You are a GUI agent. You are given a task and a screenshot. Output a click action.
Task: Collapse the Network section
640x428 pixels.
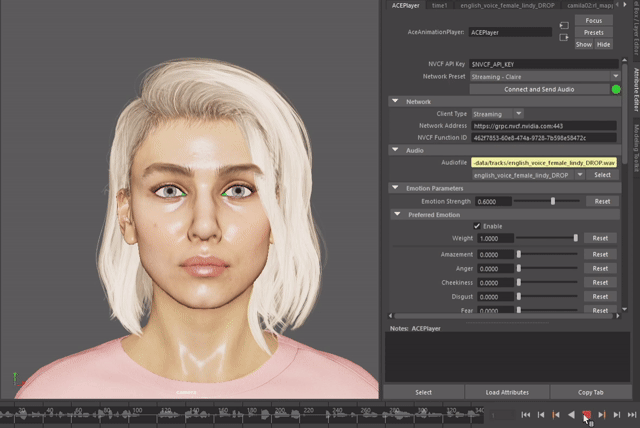[x=395, y=101]
